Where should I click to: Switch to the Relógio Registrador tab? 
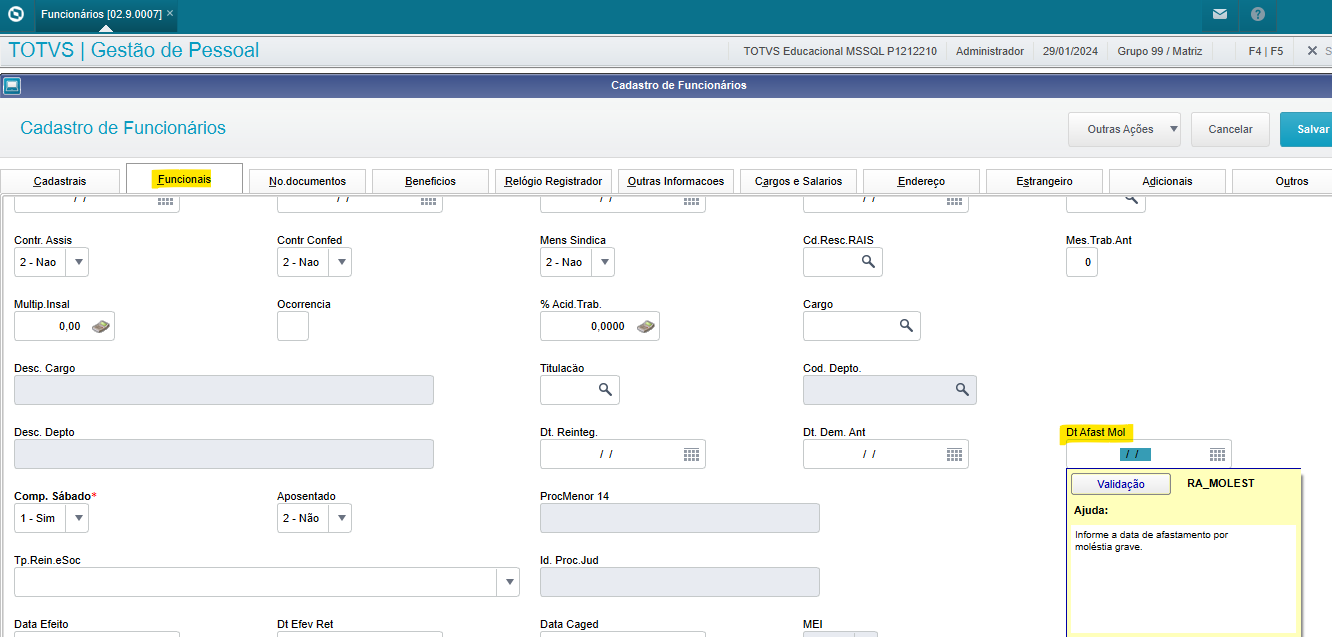tap(553, 181)
